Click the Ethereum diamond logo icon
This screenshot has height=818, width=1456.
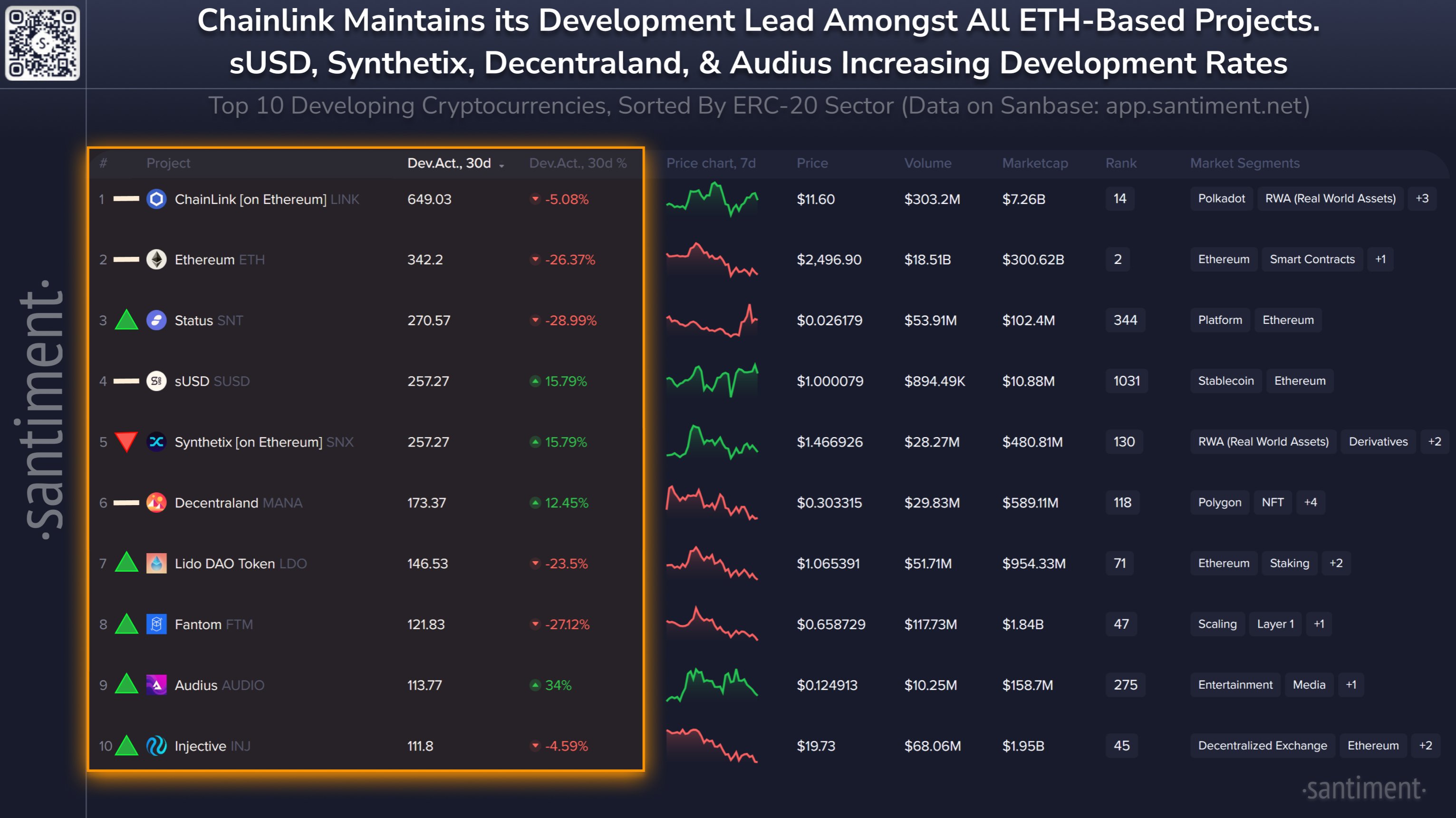click(156, 260)
